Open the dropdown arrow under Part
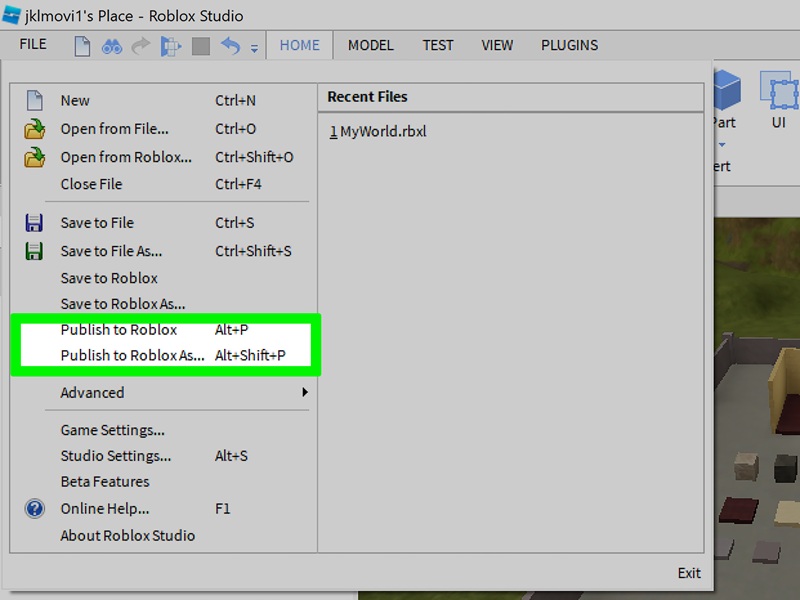The width and height of the screenshot is (800, 600). 723,145
